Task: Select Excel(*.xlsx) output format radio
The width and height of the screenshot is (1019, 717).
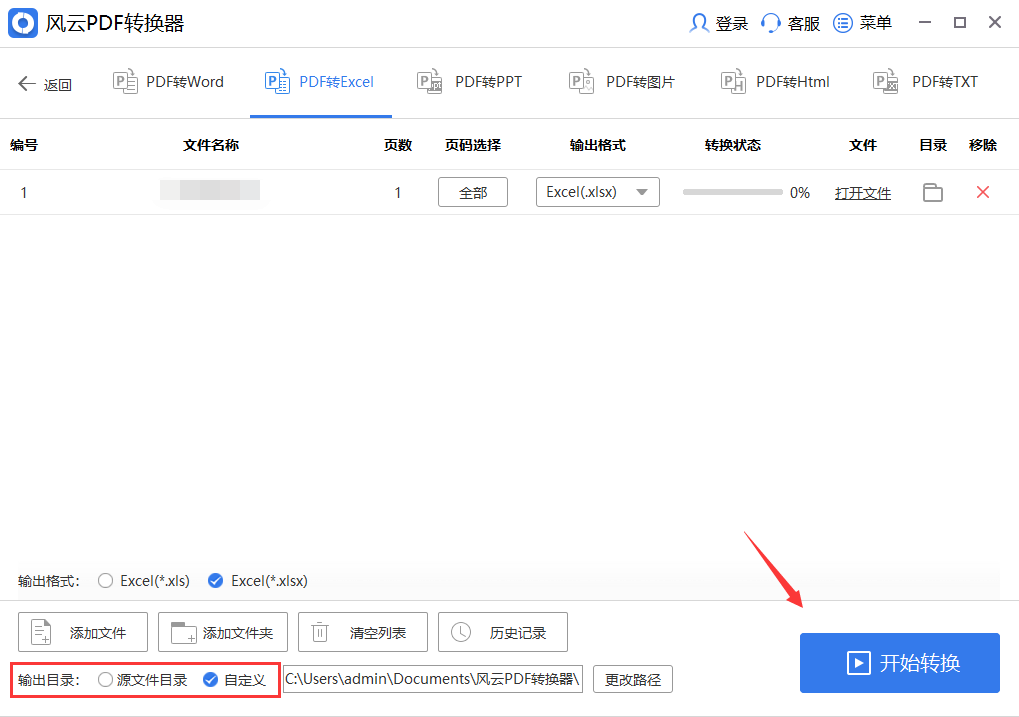Action: click(215, 580)
